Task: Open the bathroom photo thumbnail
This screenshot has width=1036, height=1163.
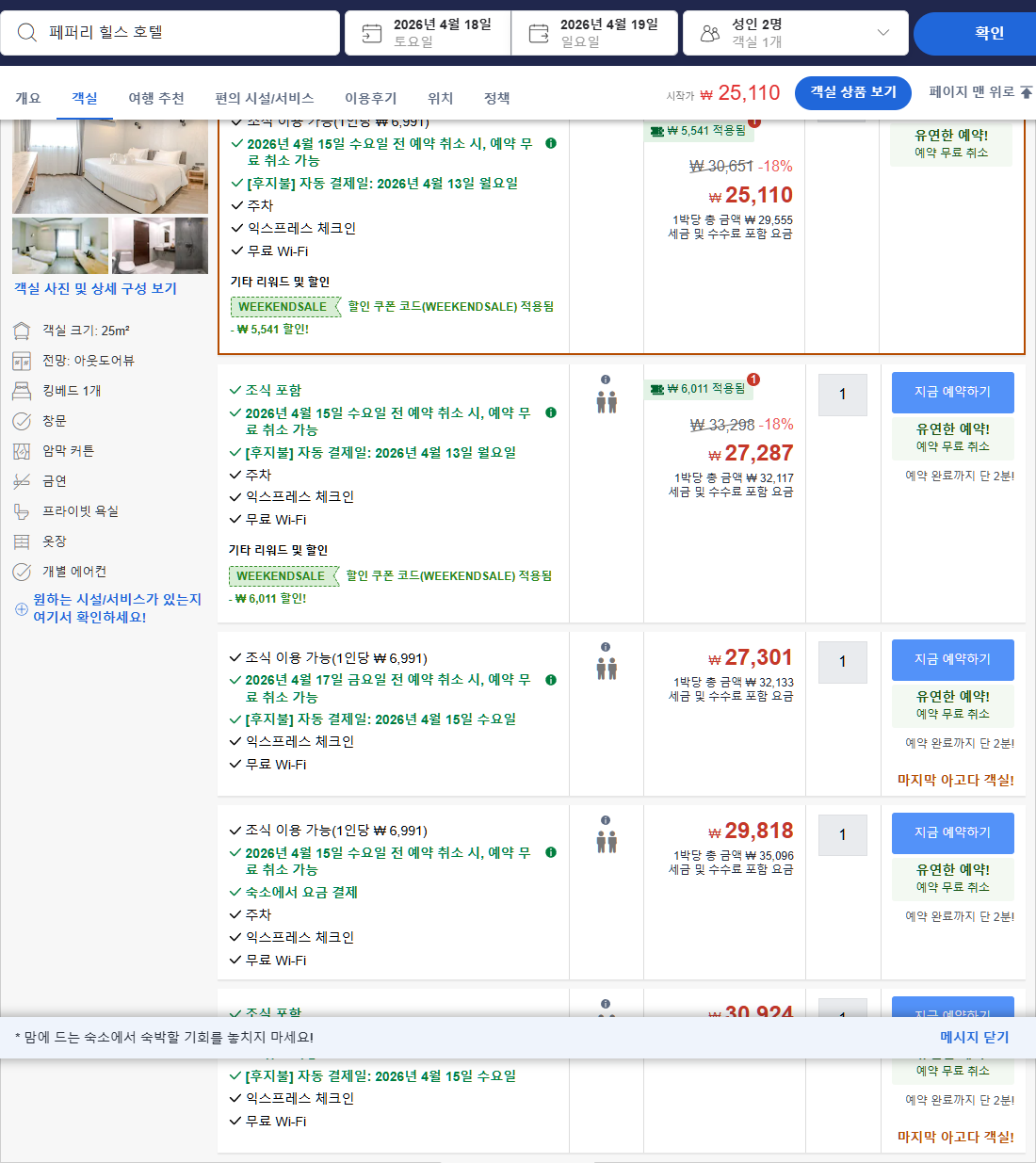Action: tap(160, 246)
